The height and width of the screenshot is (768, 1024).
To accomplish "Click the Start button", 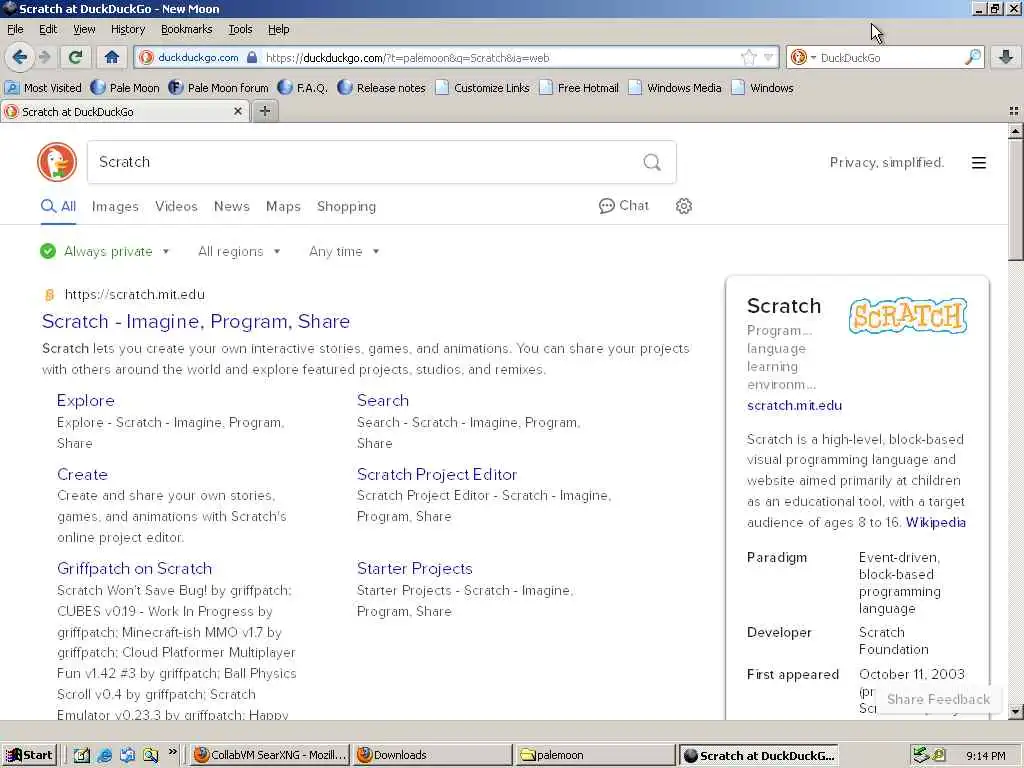I will point(29,755).
